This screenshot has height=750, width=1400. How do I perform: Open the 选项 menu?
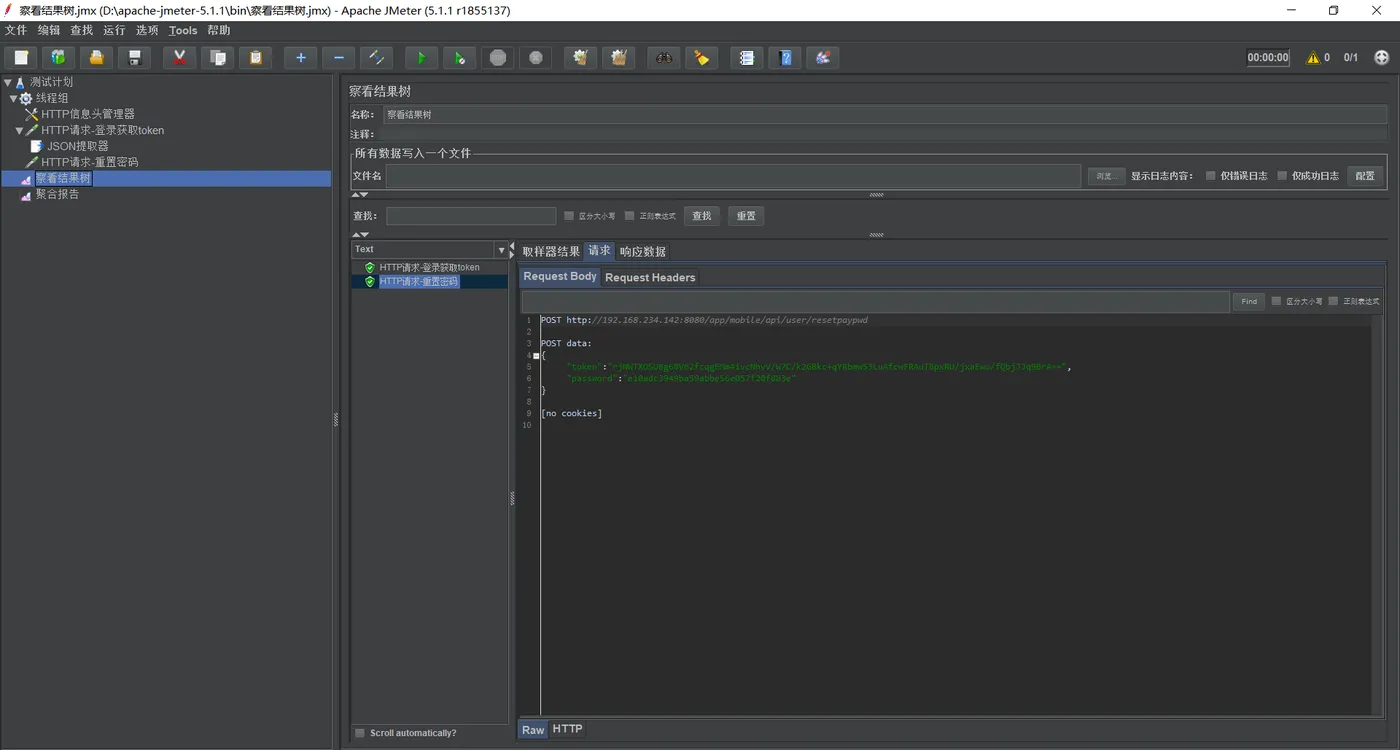pyautogui.click(x=147, y=30)
